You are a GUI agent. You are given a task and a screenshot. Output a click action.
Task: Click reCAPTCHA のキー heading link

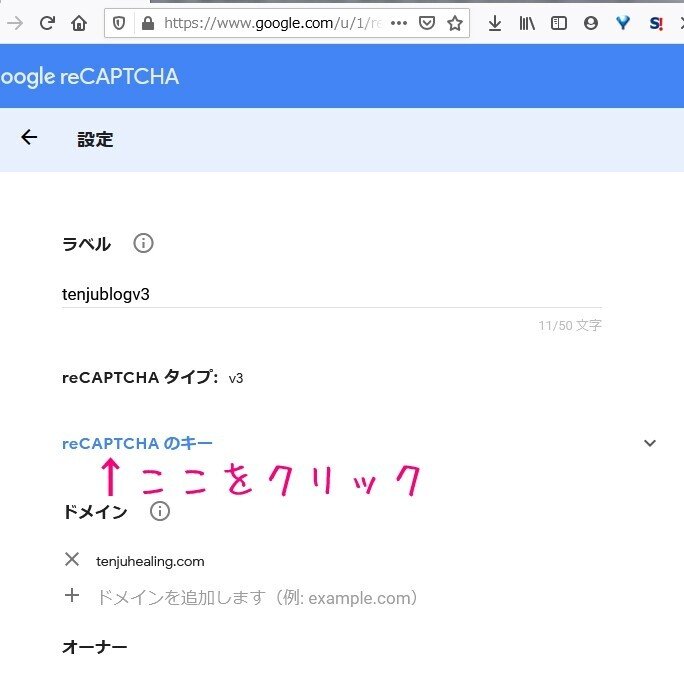(x=137, y=444)
